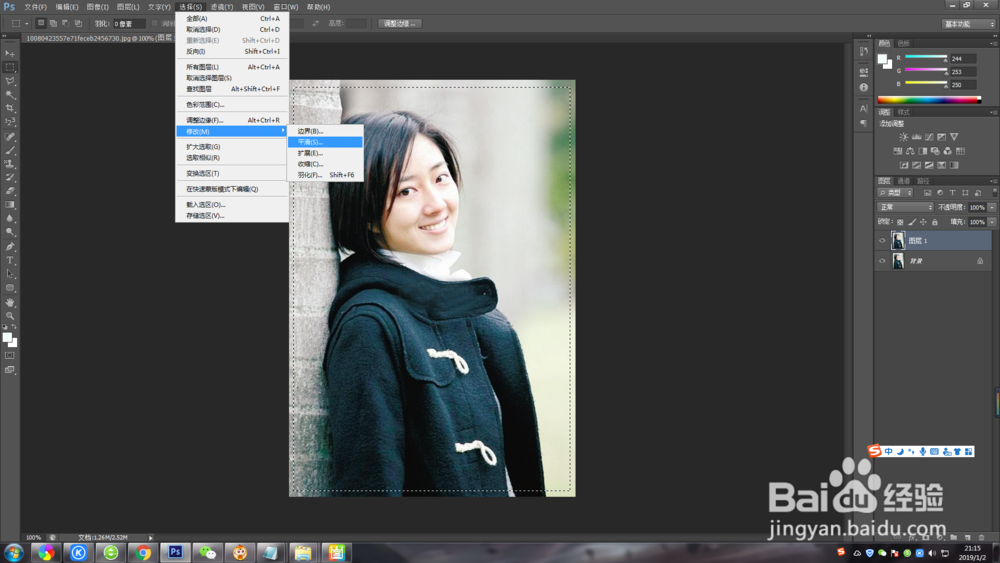Open the opacity 不透明度 dropdown arrow
Viewport: 1000px width, 563px height.
tap(991, 207)
